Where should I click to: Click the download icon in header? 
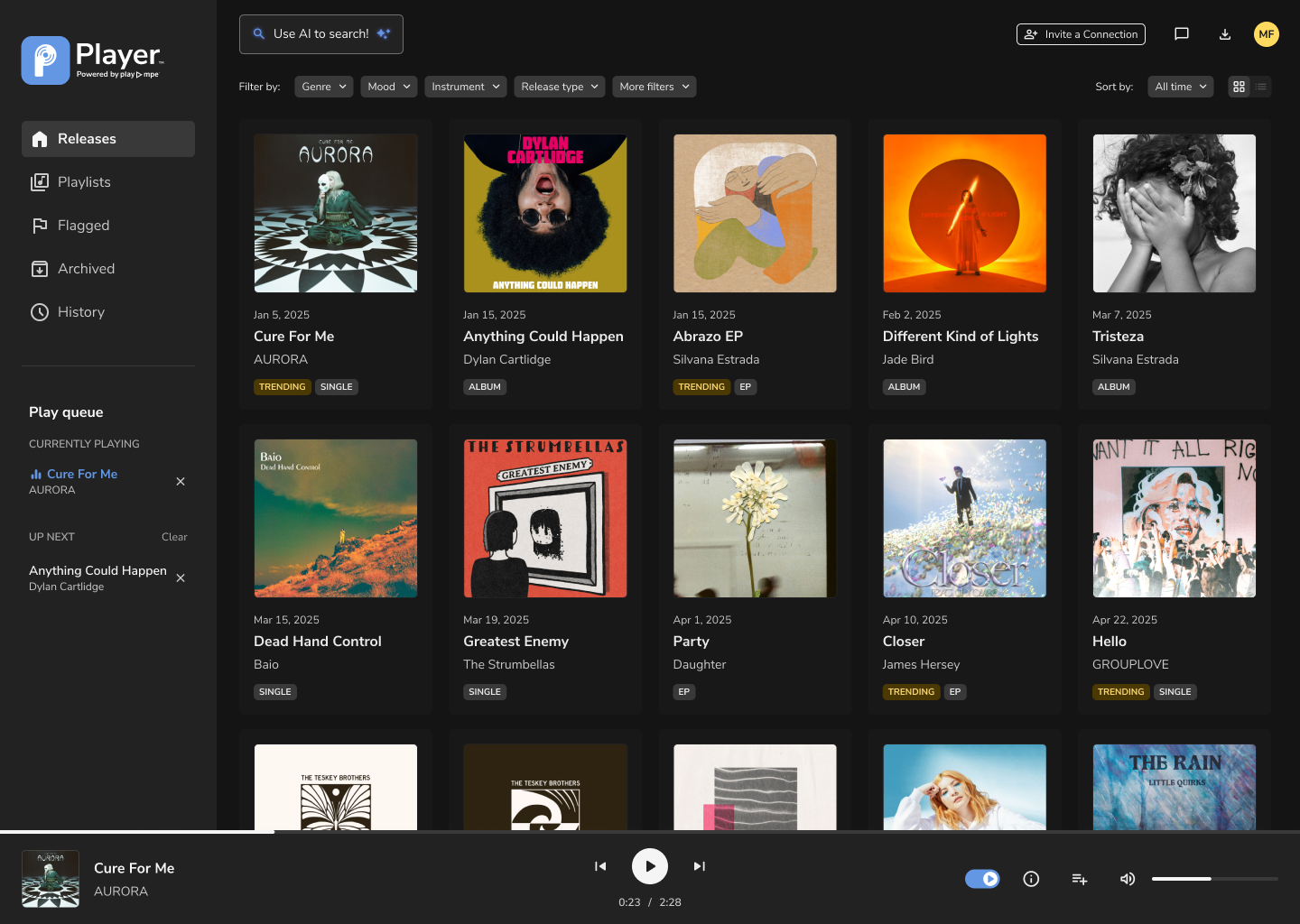pyautogui.click(x=1225, y=34)
